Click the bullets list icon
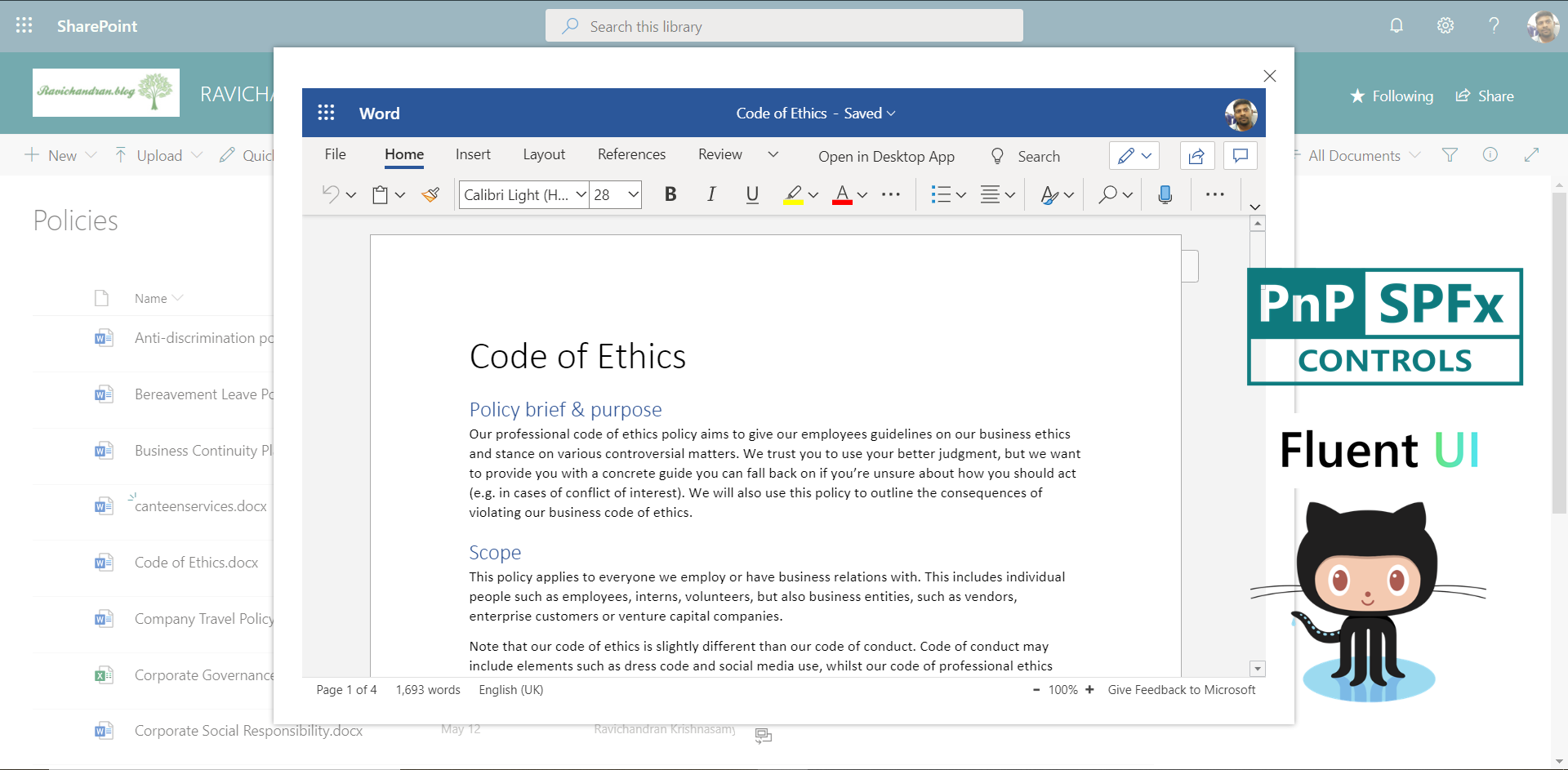 pos(941,194)
